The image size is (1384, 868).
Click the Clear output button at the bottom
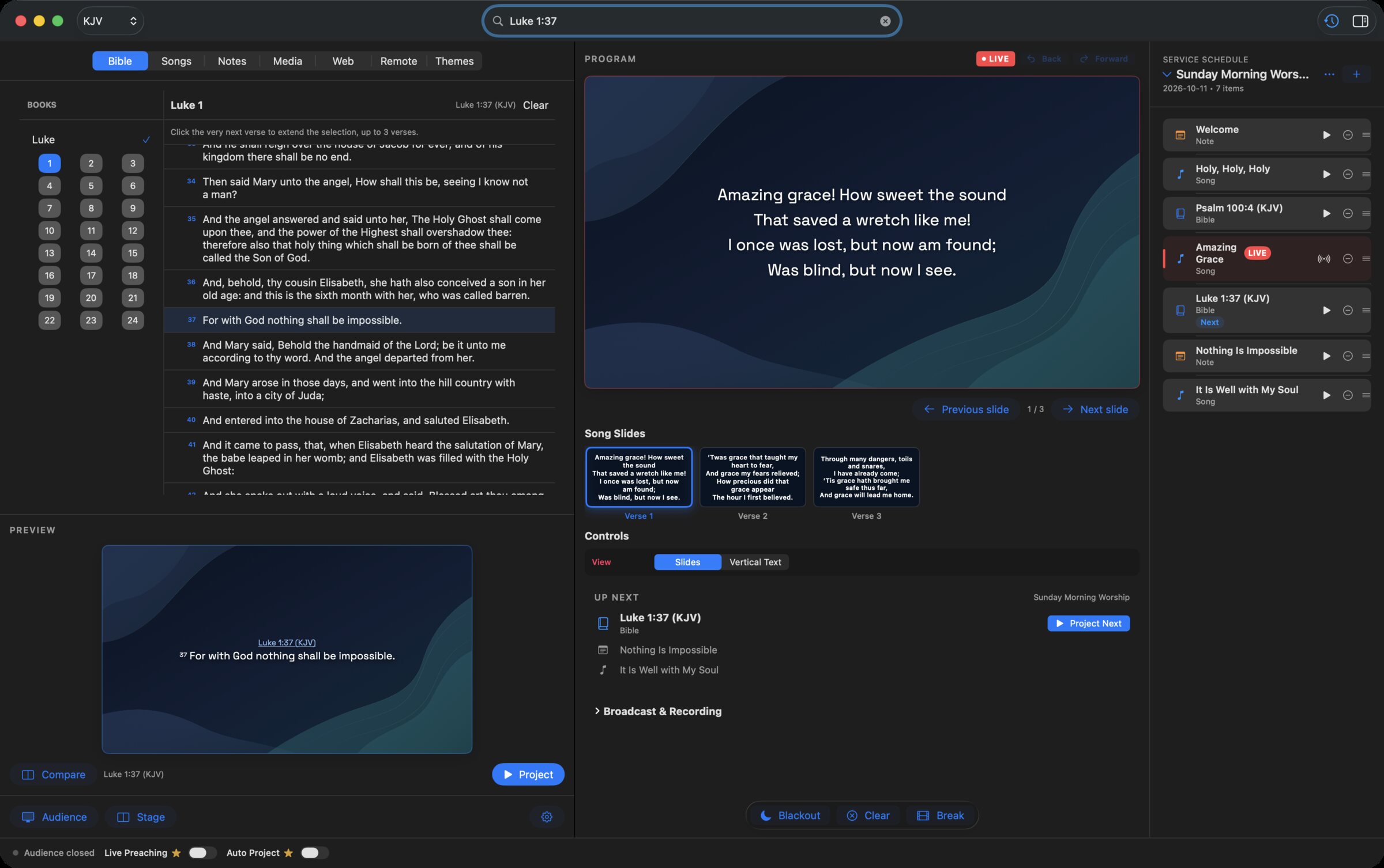(x=868, y=816)
